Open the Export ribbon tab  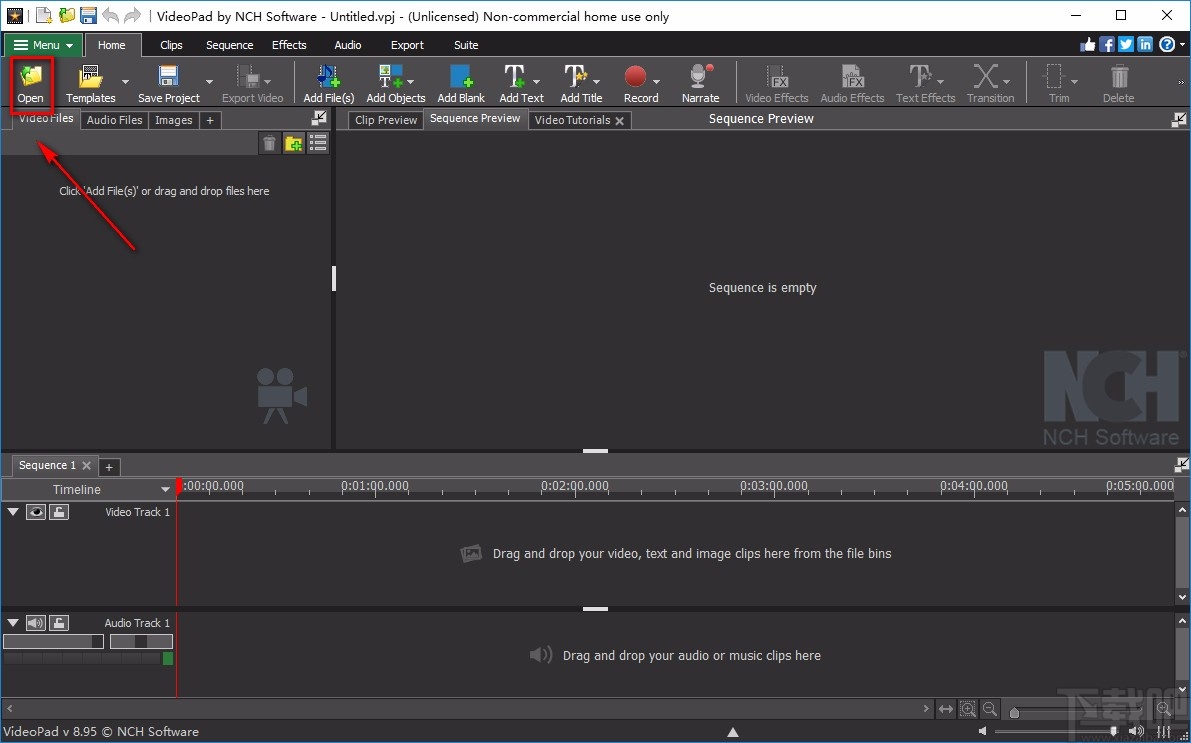pyautogui.click(x=407, y=45)
